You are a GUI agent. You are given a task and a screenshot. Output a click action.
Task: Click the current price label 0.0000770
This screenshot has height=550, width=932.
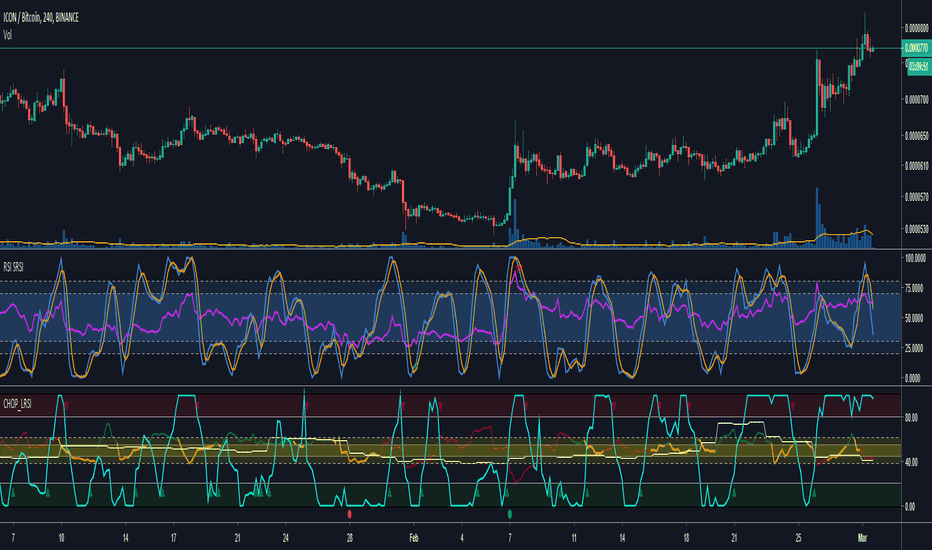point(916,48)
